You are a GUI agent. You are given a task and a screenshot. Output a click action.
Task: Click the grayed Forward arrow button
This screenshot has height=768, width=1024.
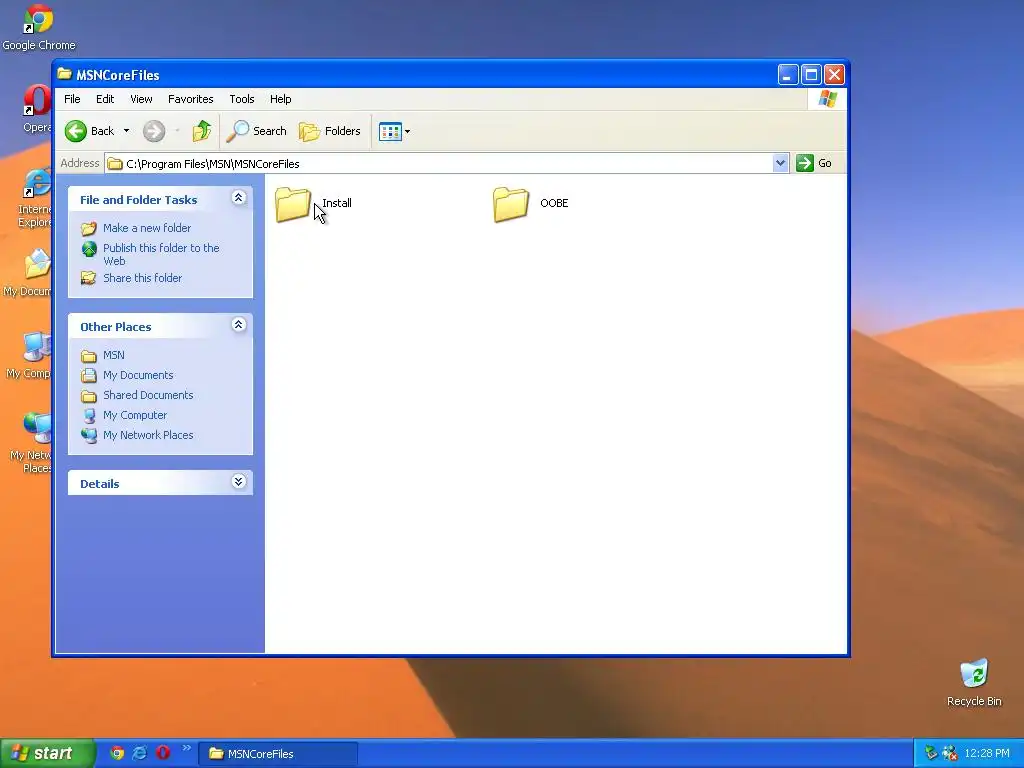154,131
